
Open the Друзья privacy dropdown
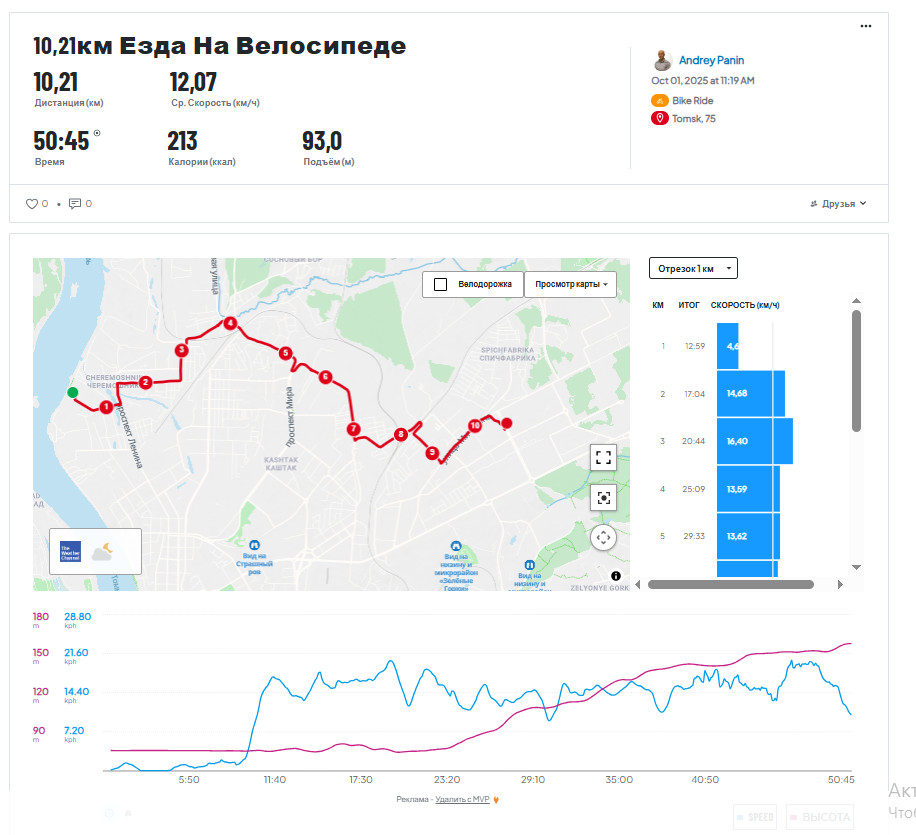pos(838,204)
